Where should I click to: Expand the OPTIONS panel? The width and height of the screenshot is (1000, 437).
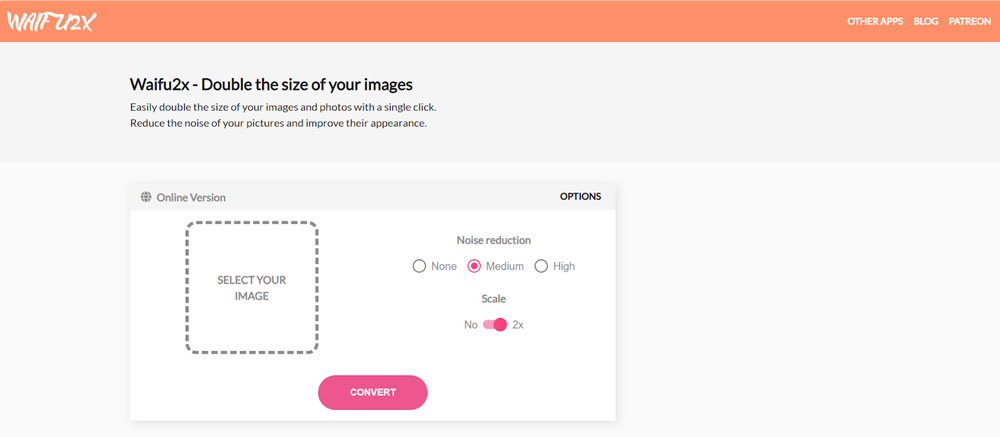580,196
